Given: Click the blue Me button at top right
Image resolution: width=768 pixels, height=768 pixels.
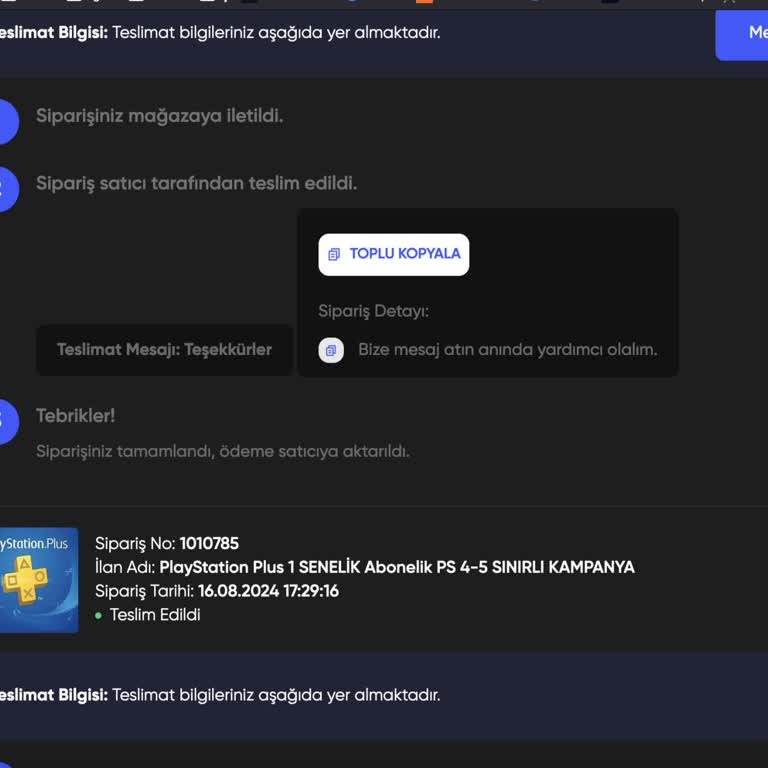Looking at the screenshot, I should click(742, 34).
